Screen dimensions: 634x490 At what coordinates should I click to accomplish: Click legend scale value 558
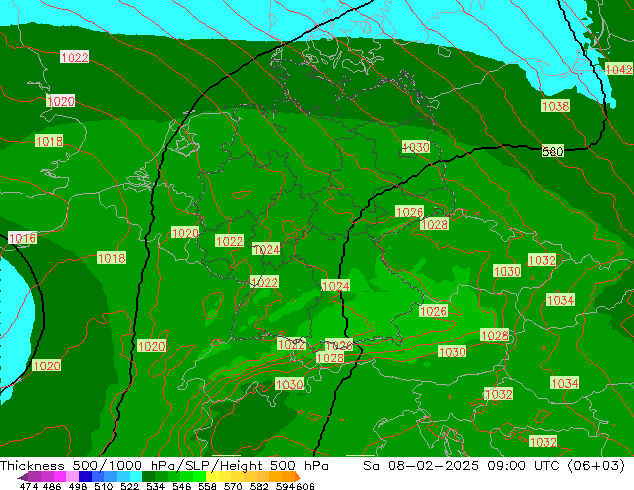pos(207,486)
